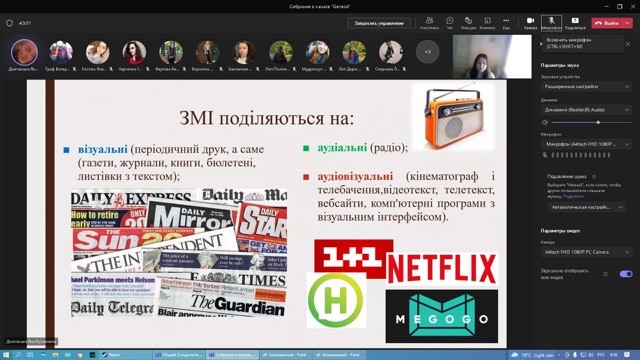Select the A4tech FHD 1080P PC Camera dropdown
This screenshot has height=360, width=640.
pos(587,252)
